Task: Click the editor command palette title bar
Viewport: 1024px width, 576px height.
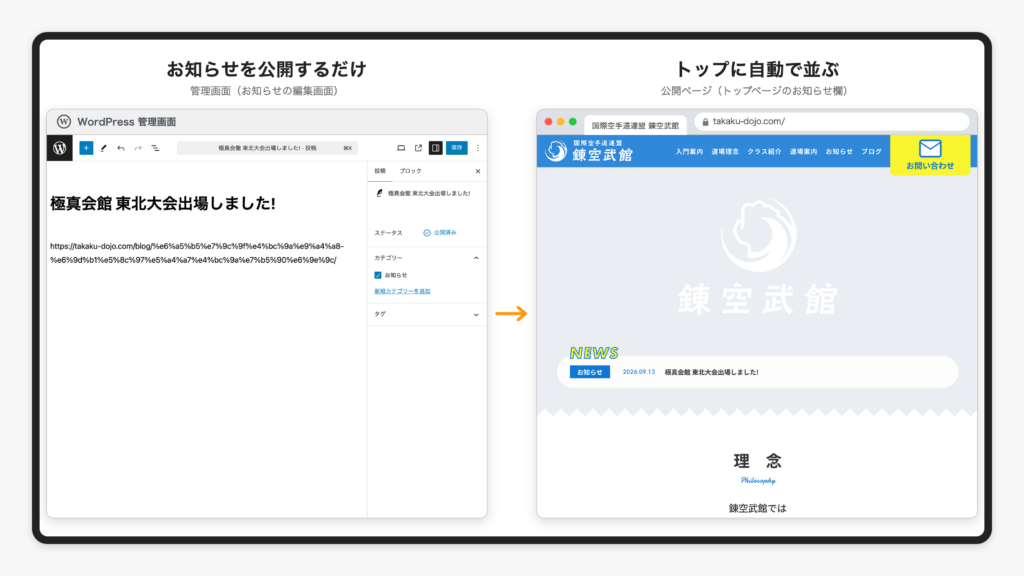Action: coord(267,148)
